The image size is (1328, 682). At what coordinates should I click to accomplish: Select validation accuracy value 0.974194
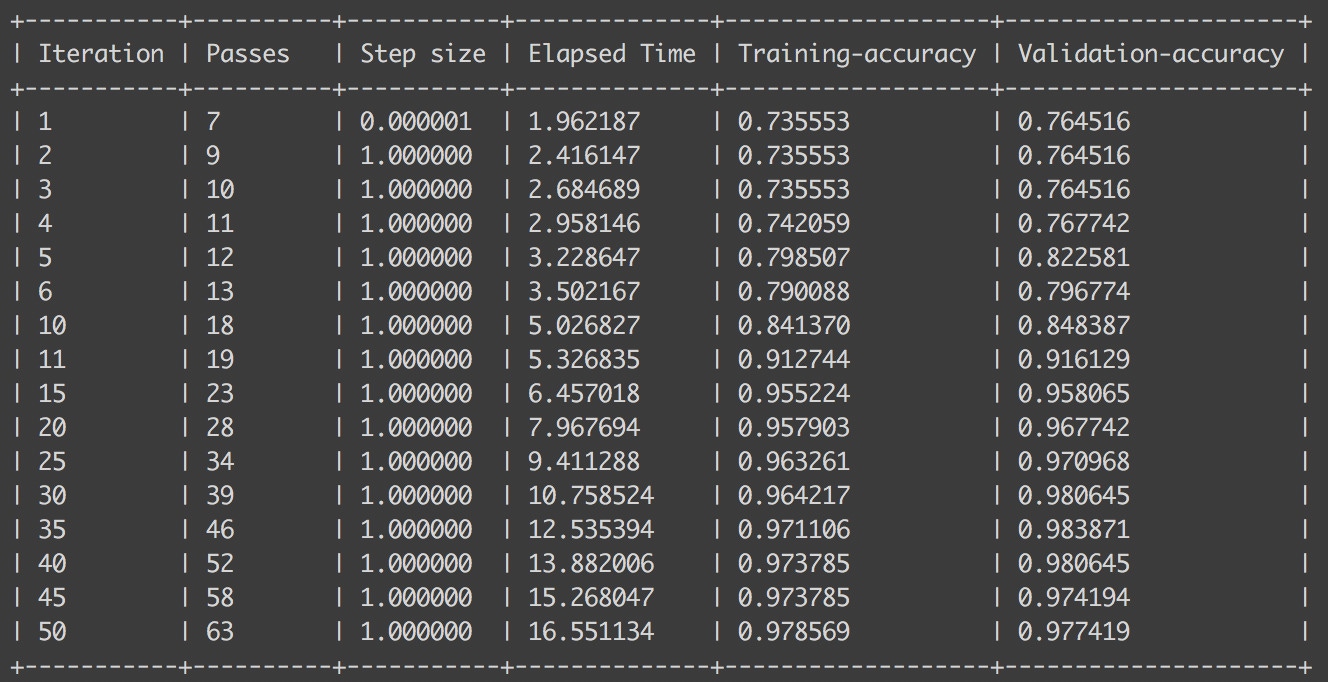tap(1073, 598)
